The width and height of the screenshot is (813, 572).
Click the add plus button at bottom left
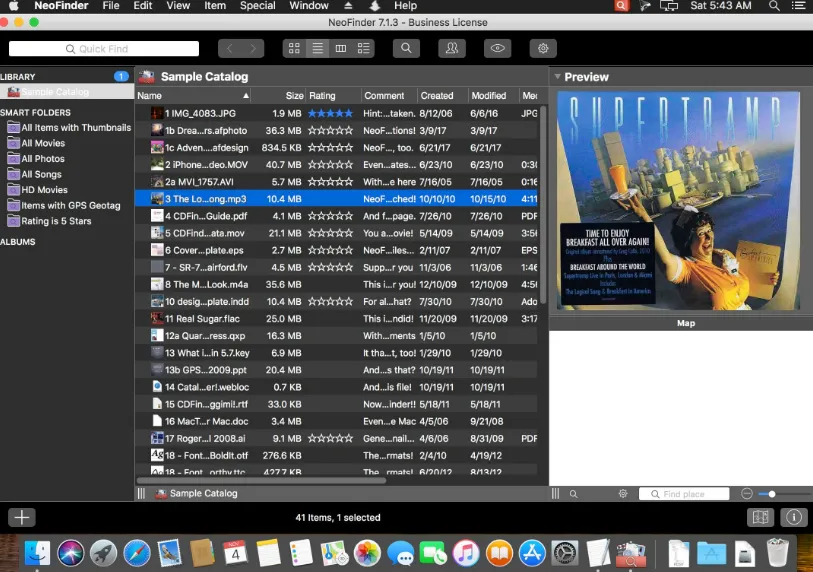pyautogui.click(x=22, y=517)
